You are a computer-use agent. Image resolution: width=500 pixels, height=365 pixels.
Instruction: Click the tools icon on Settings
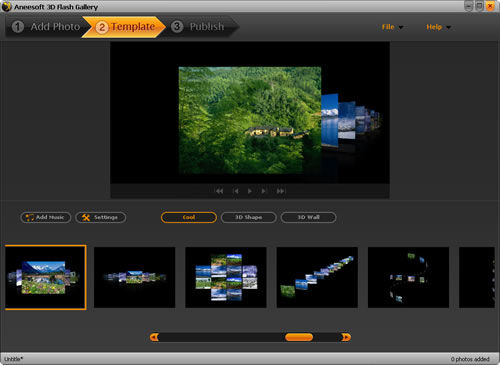click(86, 218)
